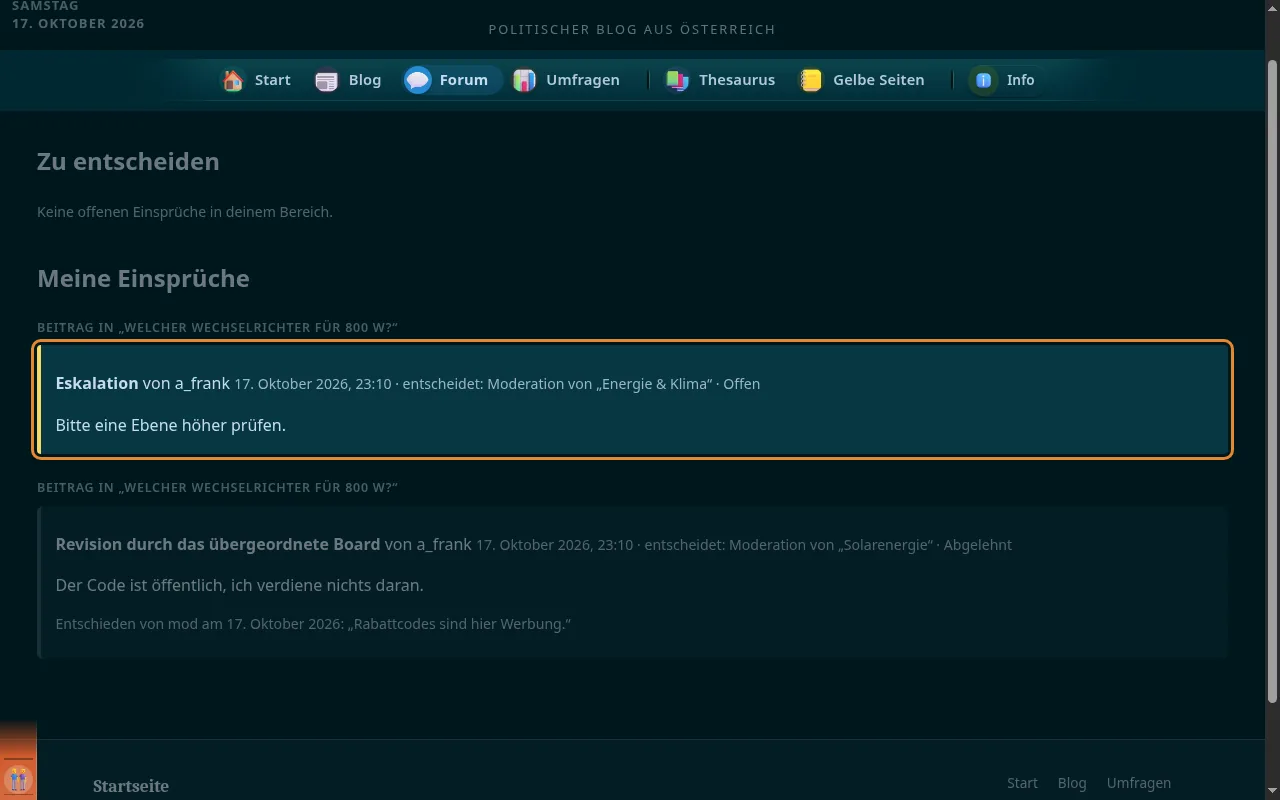
Task: Click the footer Startseite link
Action: click(131, 786)
